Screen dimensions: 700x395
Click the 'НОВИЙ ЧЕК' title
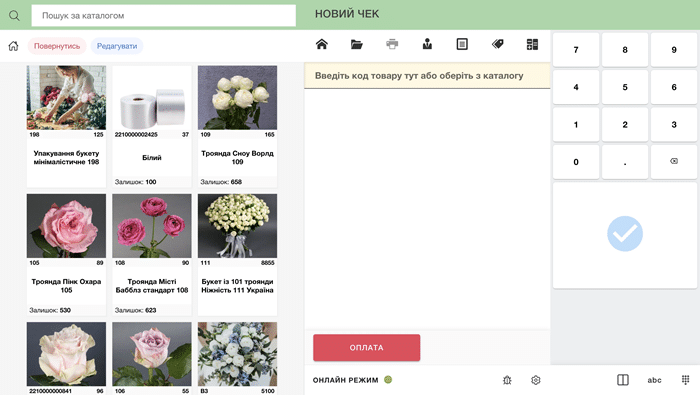click(347, 14)
